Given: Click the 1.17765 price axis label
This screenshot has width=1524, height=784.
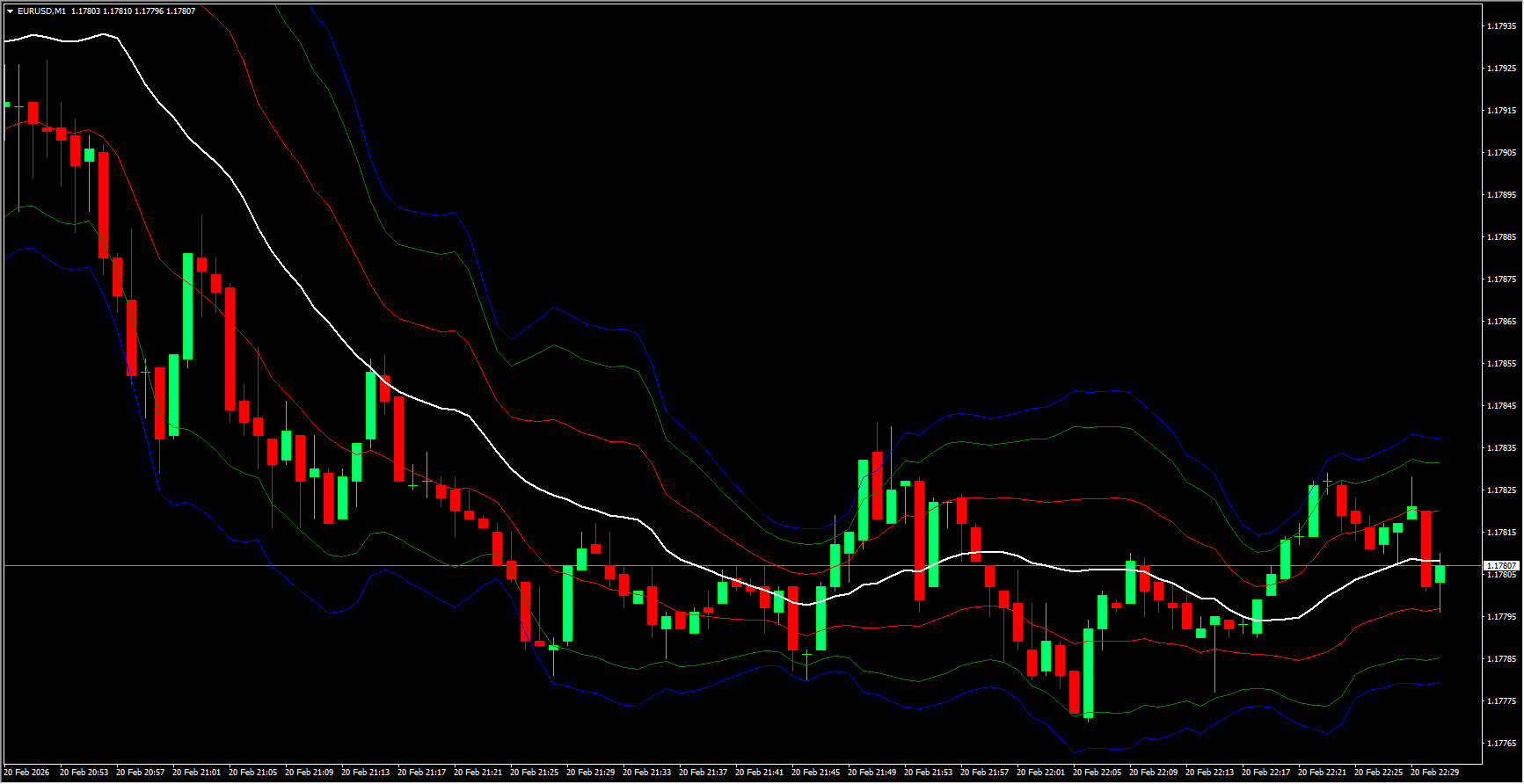Looking at the screenshot, I should pyautogui.click(x=1501, y=744).
